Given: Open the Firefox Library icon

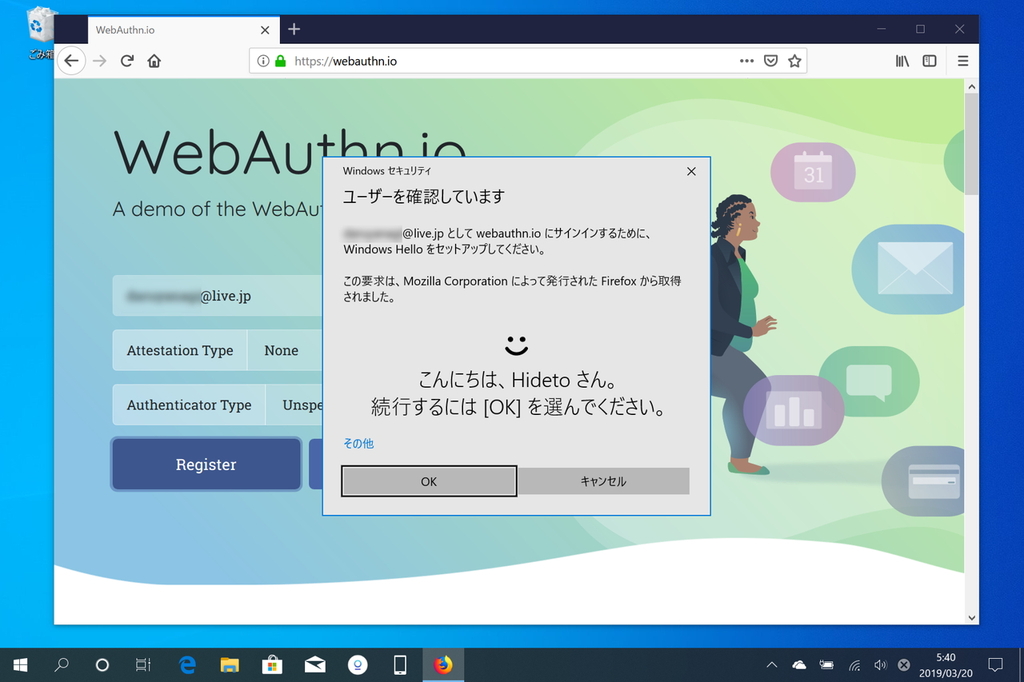Looking at the screenshot, I should point(901,61).
